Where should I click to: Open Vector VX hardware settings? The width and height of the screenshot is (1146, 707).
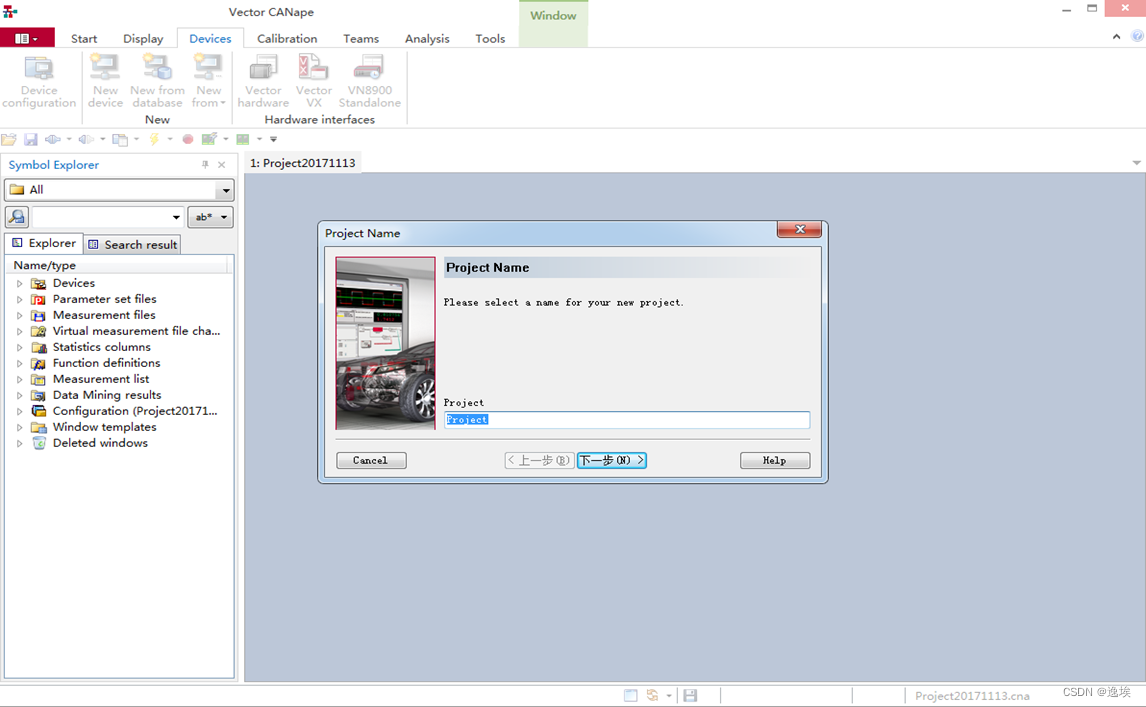pyautogui.click(x=314, y=82)
